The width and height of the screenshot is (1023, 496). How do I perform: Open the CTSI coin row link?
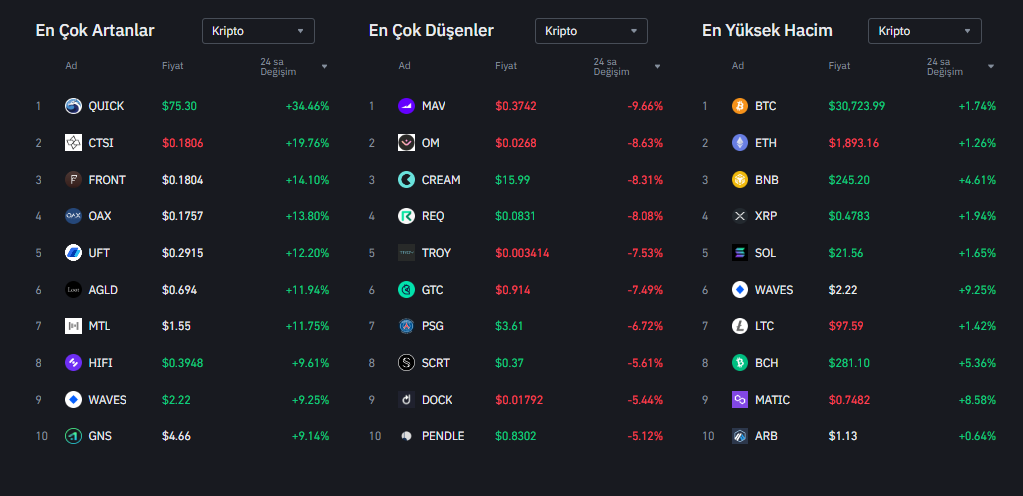[x=100, y=143]
